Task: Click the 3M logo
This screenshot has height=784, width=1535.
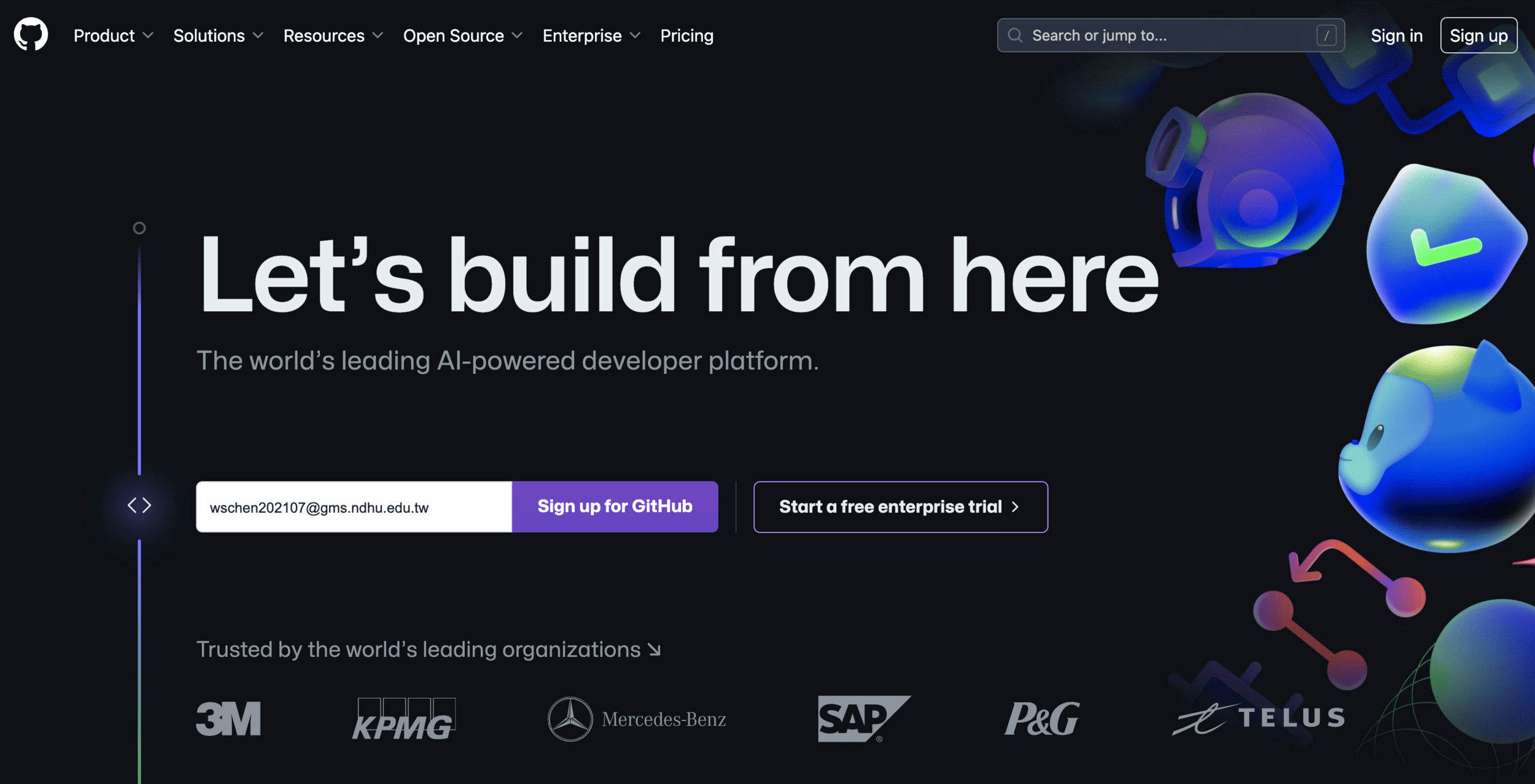Action: pyautogui.click(x=228, y=718)
